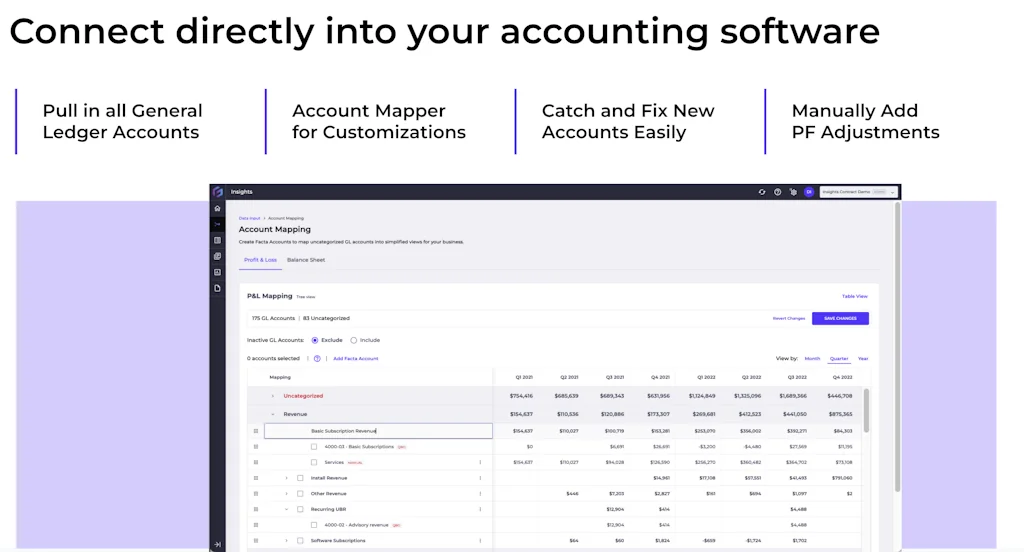Open the three-dot menu on the Services row
Image resolution: width=1024 pixels, height=552 pixels.
tap(480, 463)
